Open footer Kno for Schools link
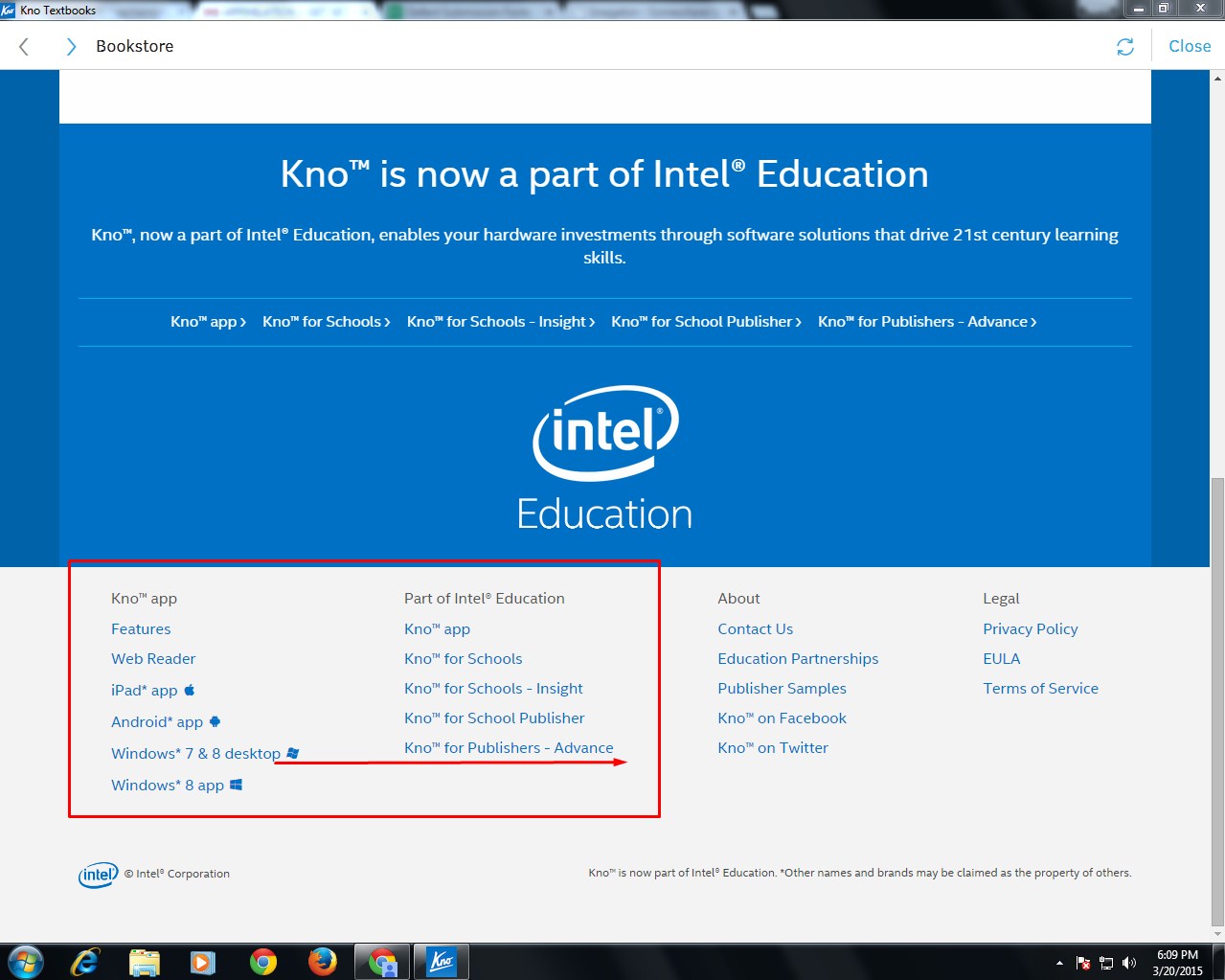Screen dimensions: 1225x980 [464, 659]
